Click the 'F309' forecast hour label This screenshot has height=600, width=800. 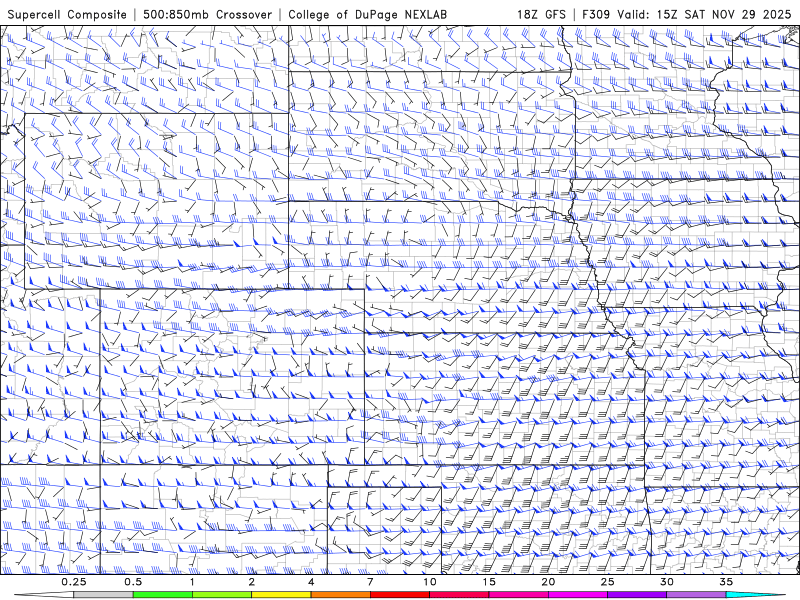(596, 14)
